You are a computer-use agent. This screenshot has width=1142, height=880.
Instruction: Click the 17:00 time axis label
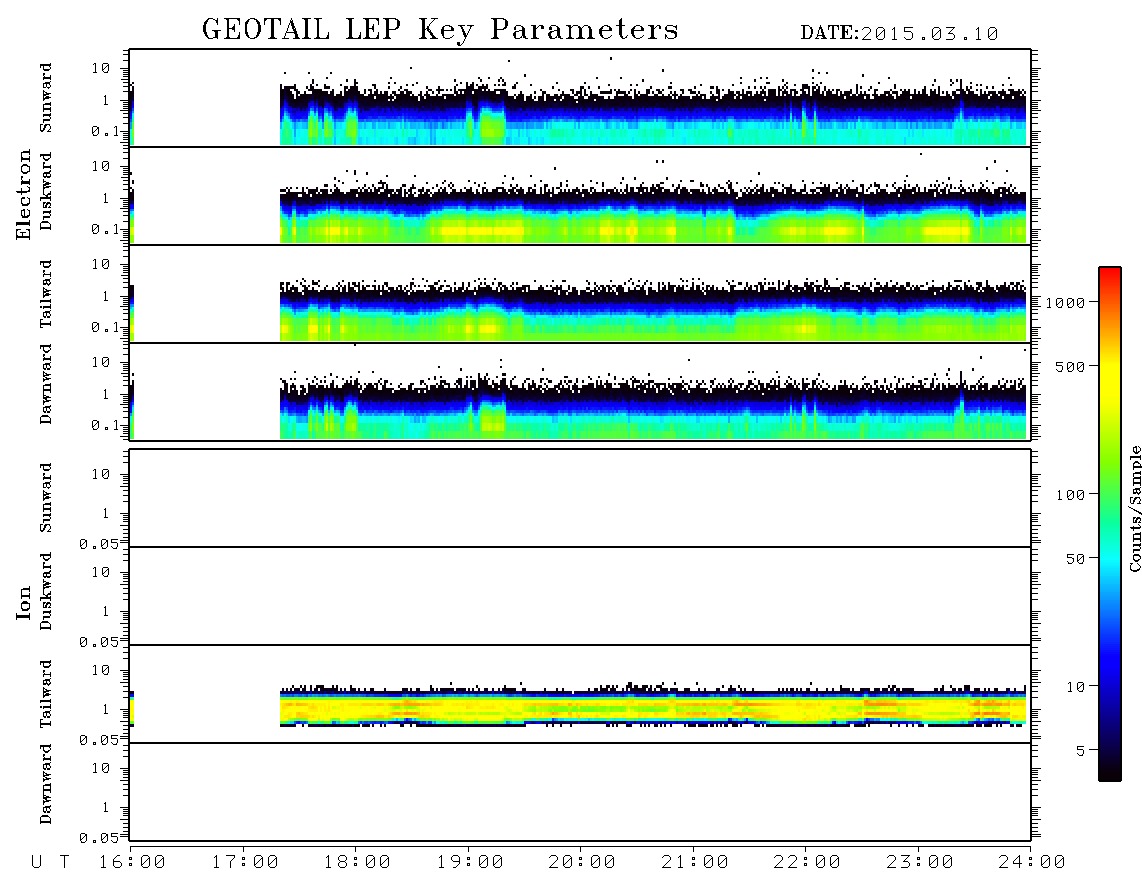245,862
